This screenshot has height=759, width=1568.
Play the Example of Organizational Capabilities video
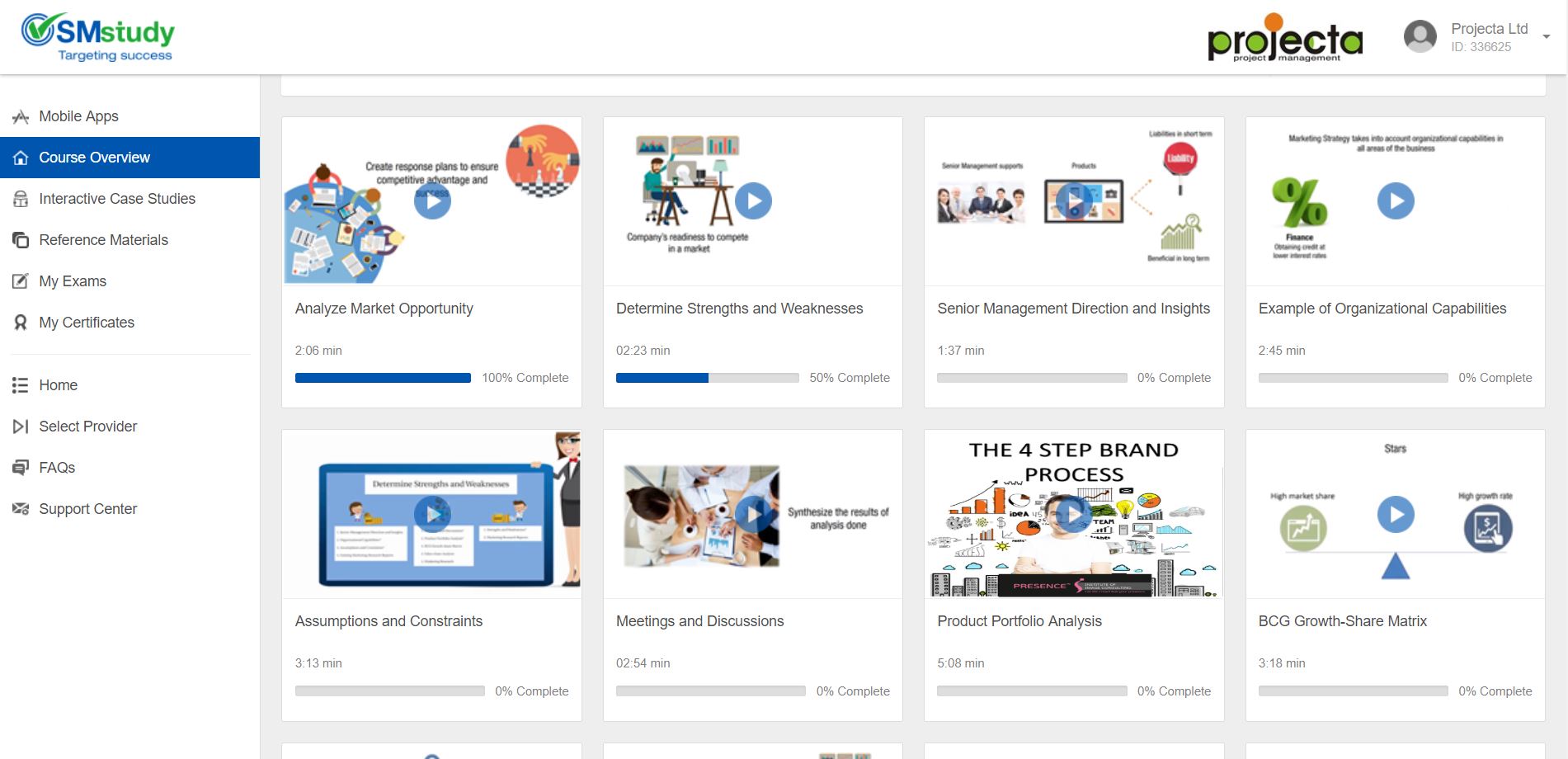[1396, 200]
